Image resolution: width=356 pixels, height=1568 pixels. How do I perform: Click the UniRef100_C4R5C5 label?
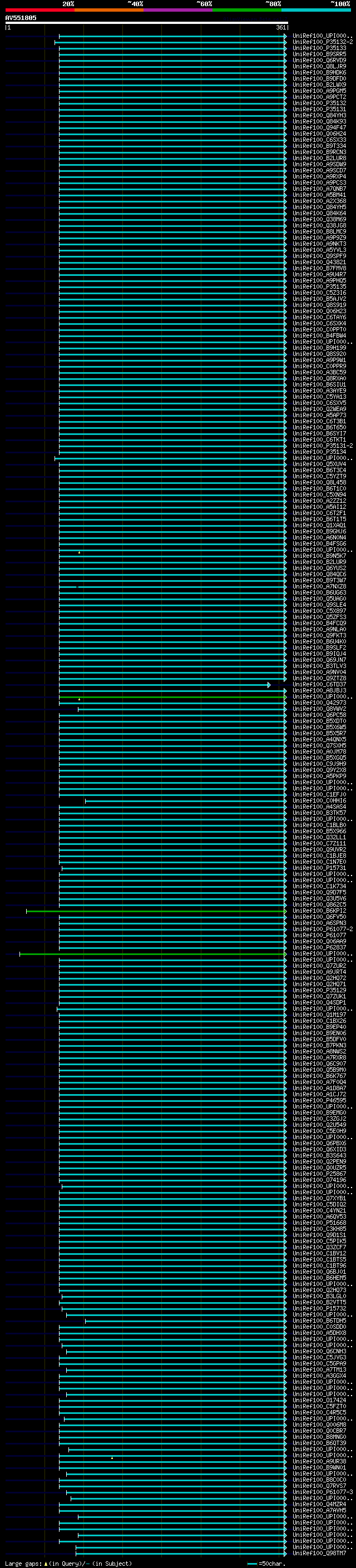[x=319, y=1412]
